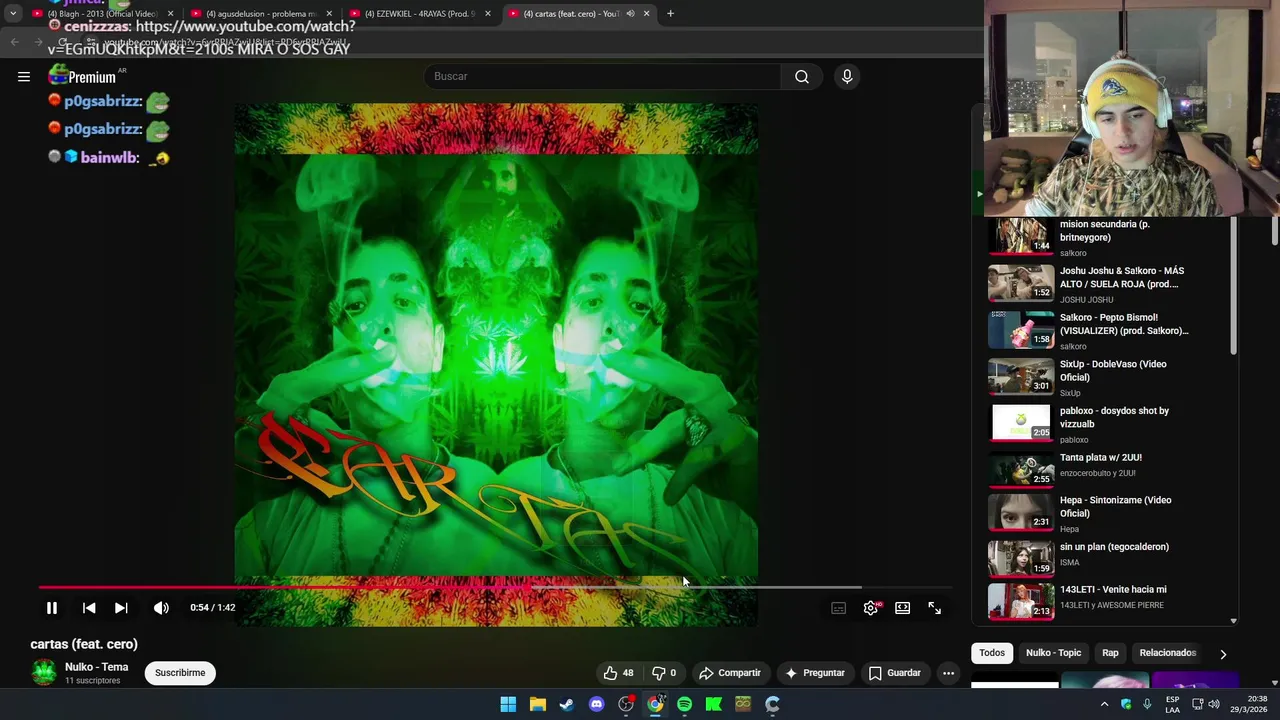Open the Kick app from the taskbar
Viewport: 1280px width, 720px height.
point(714,704)
